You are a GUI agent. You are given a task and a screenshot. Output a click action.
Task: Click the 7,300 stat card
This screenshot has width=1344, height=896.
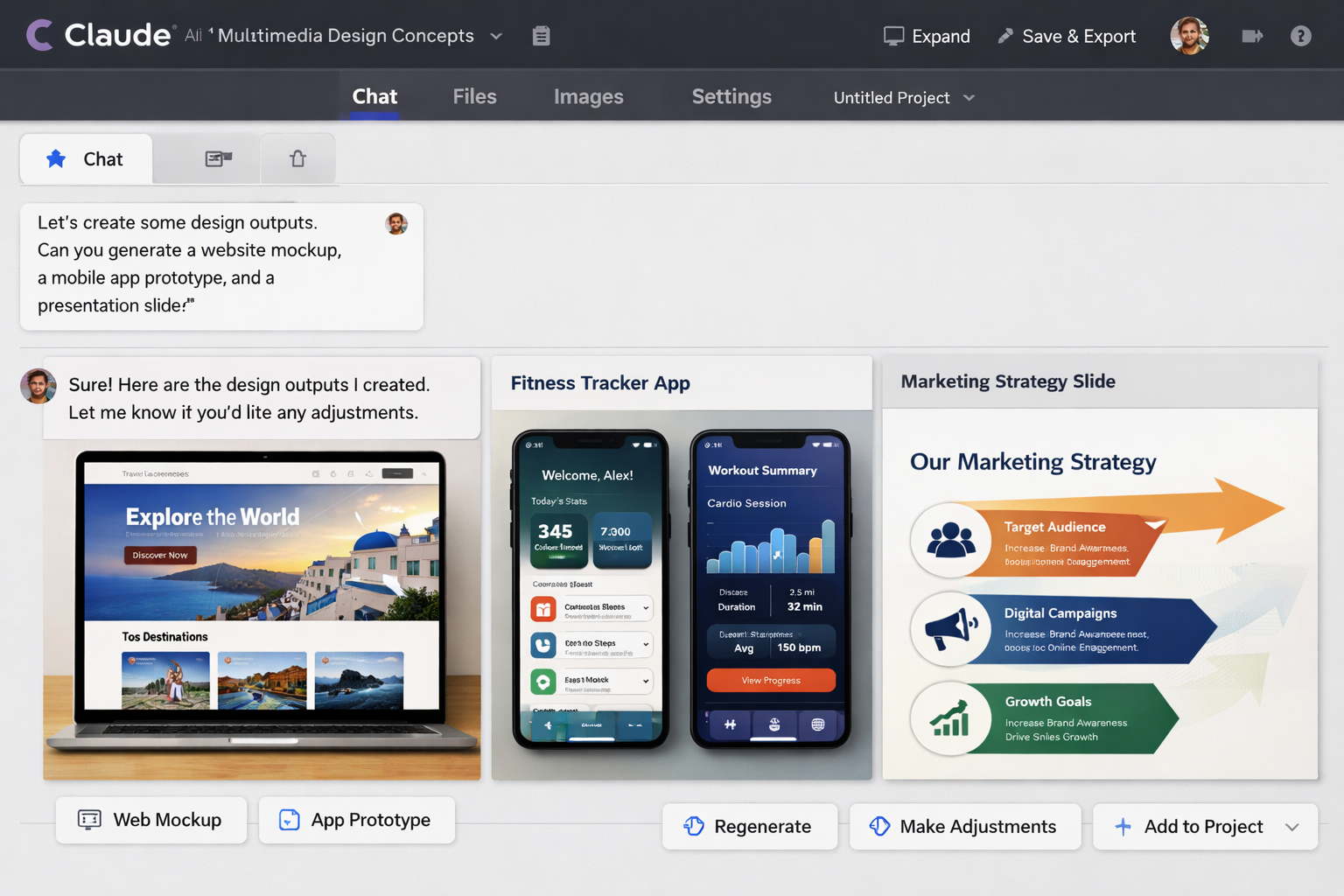point(622,539)
